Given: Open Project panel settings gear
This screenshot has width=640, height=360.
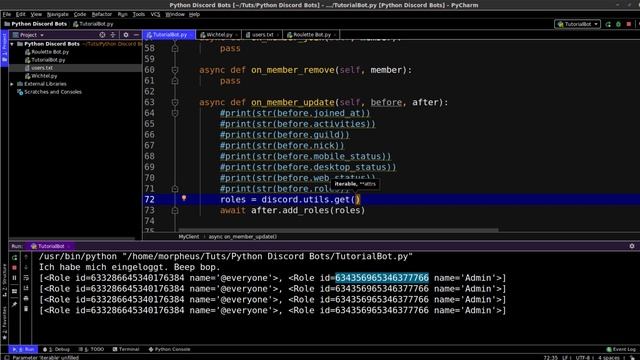Looking at the screenshot, I should coord(126,35).
